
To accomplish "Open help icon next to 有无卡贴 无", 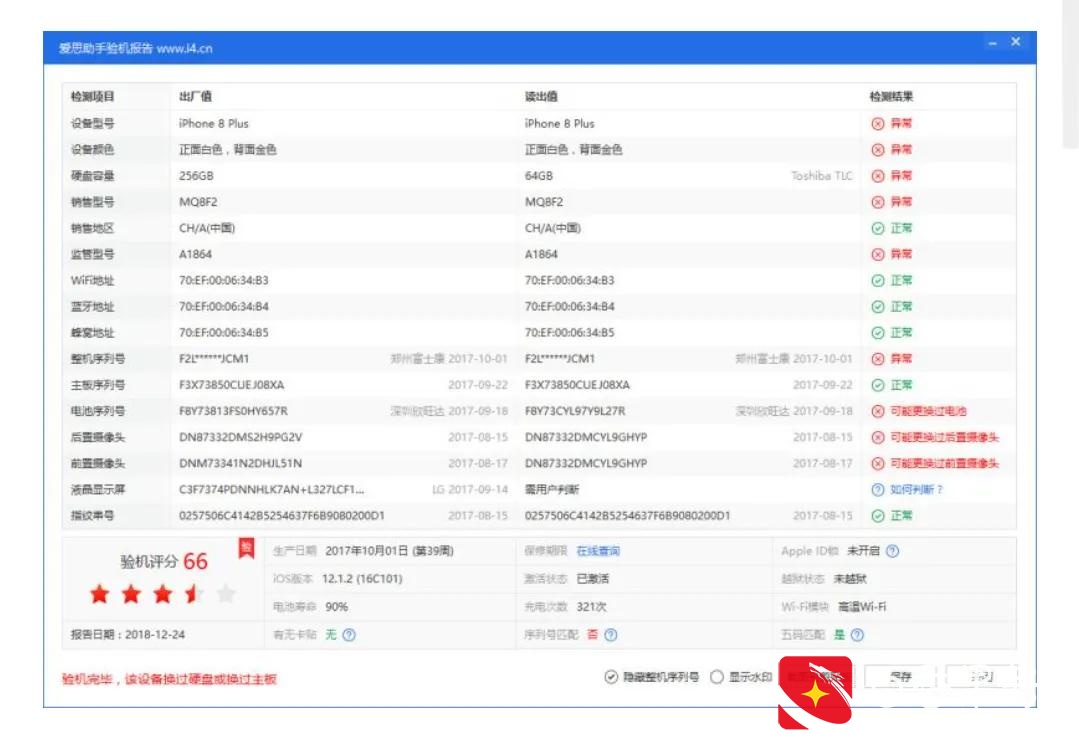I will point(349,635).
